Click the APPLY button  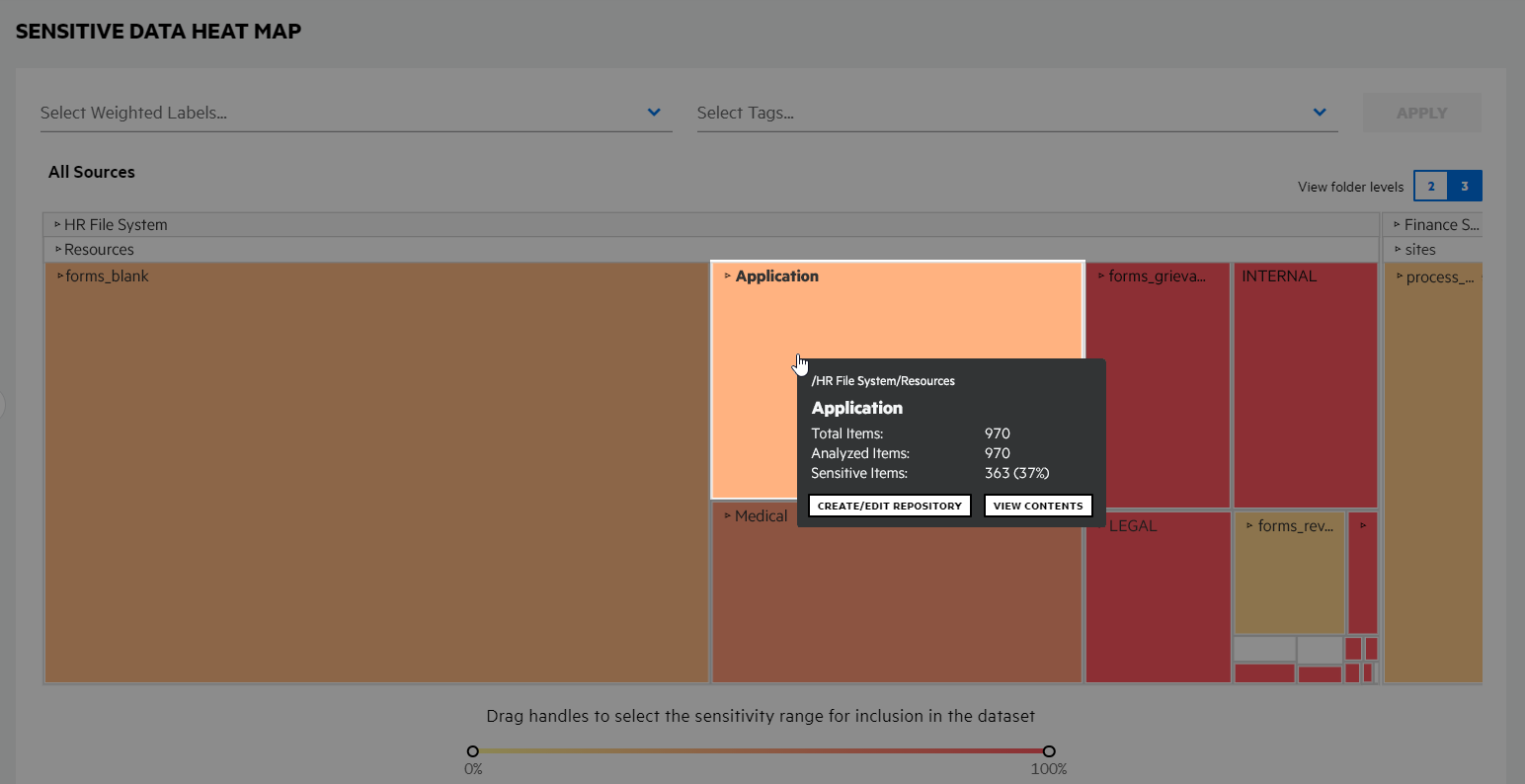coord(1421,114)
